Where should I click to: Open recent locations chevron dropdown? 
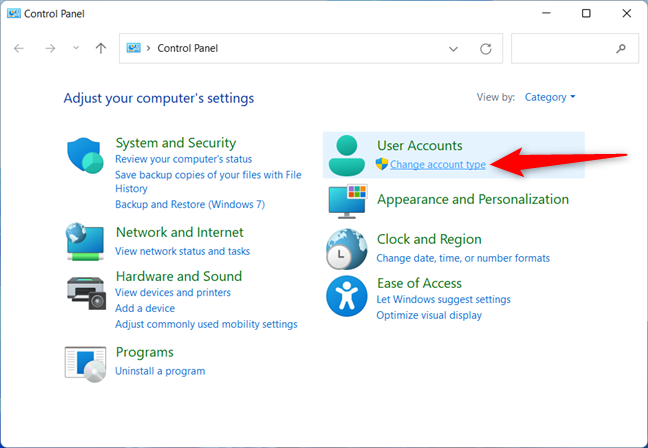76,48
